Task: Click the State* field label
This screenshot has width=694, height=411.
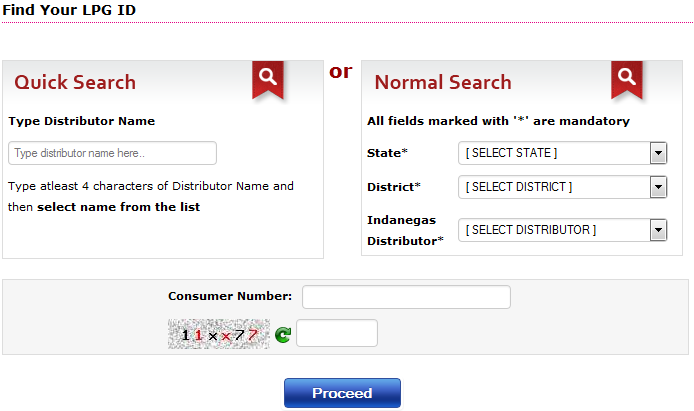Action: coord(388,153)
